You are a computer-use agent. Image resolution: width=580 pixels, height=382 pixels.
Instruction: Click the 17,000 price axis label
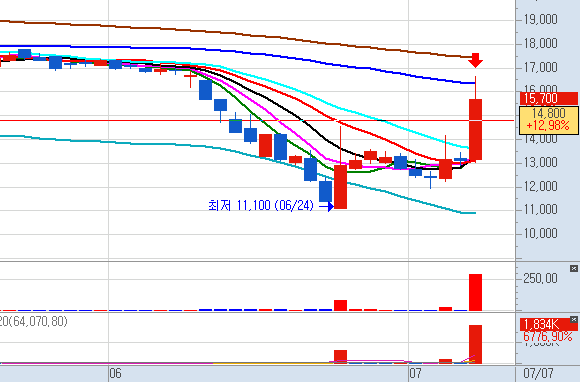540,67
